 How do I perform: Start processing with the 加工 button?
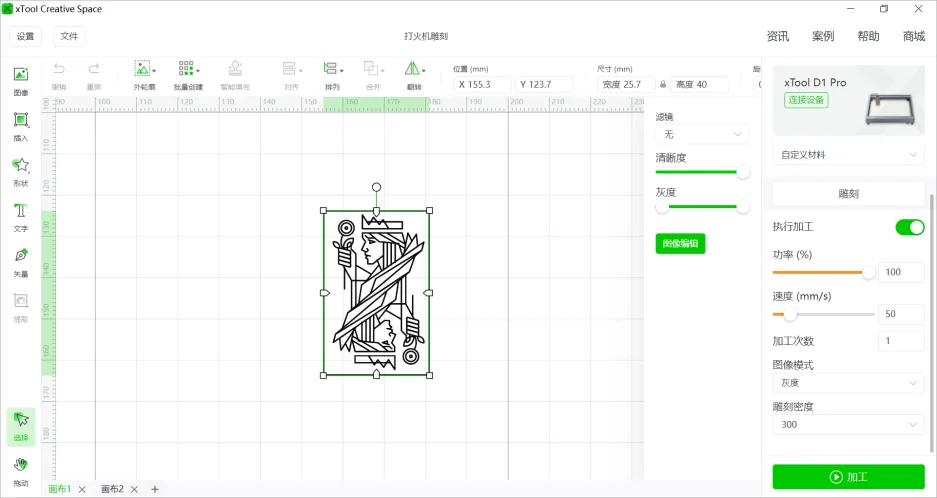coord(848,477)
